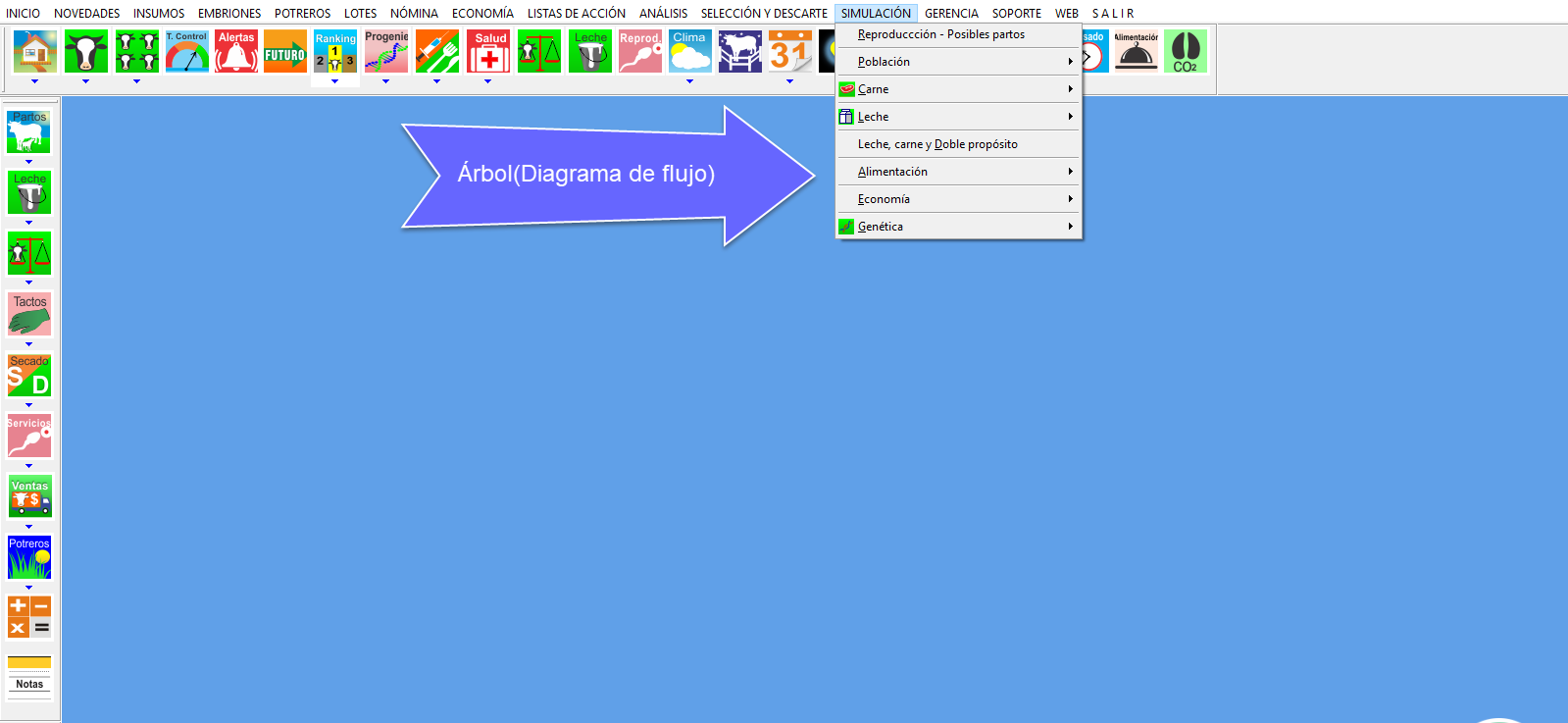This screenshot has width=1568, height=723.
Task: Open the CO2 footprint icon
Action: point(1186,52)
